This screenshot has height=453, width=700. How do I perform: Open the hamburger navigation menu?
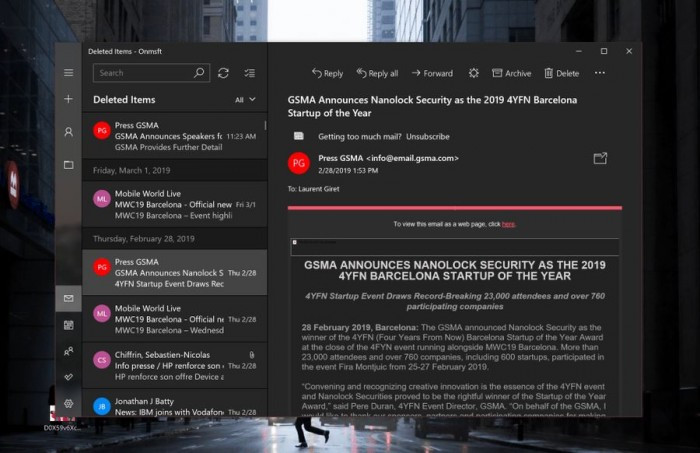pyautogui.click(x=68, y=72)
